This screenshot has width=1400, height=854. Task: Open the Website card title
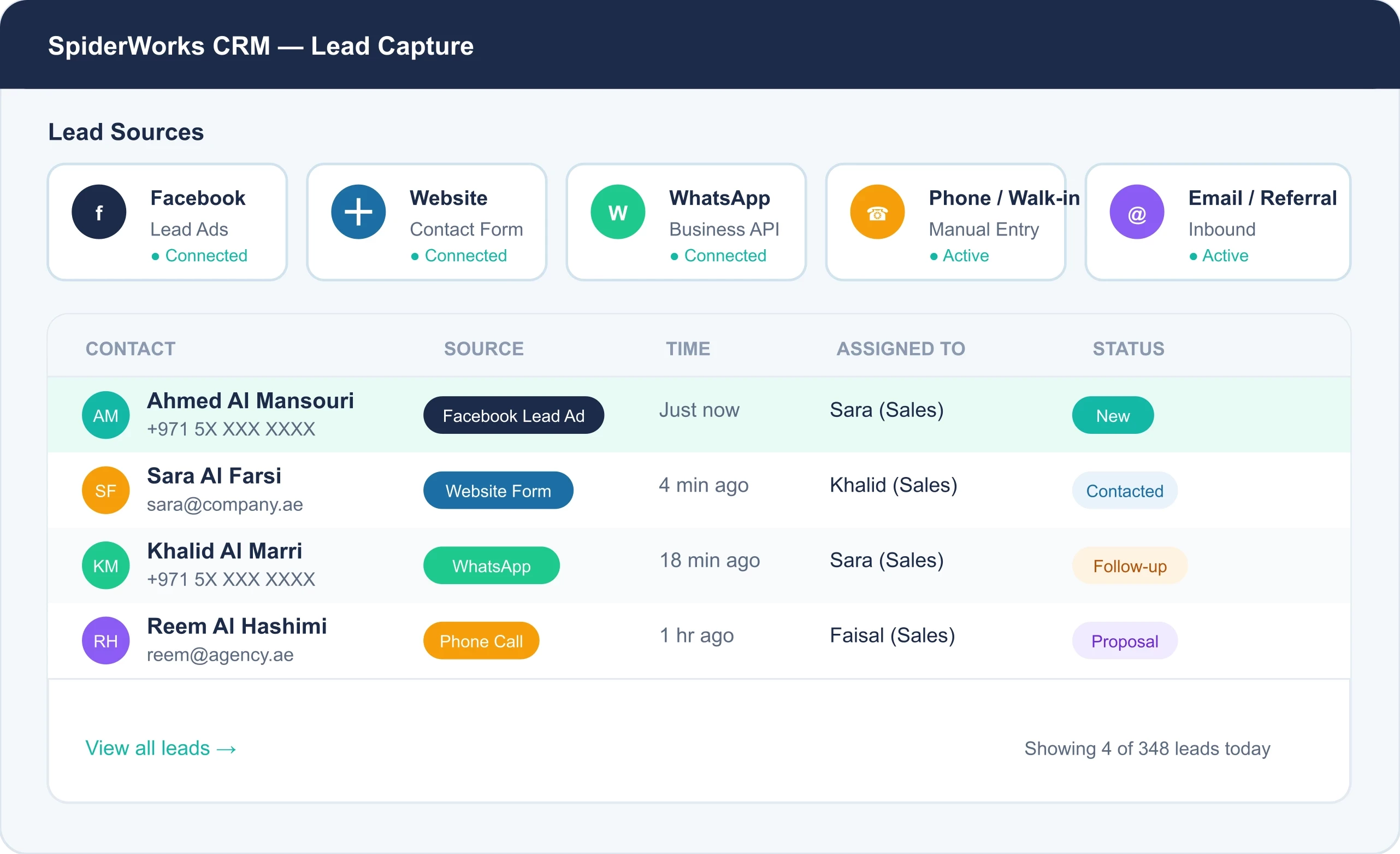pyautogui.click(x=448, y=198)
